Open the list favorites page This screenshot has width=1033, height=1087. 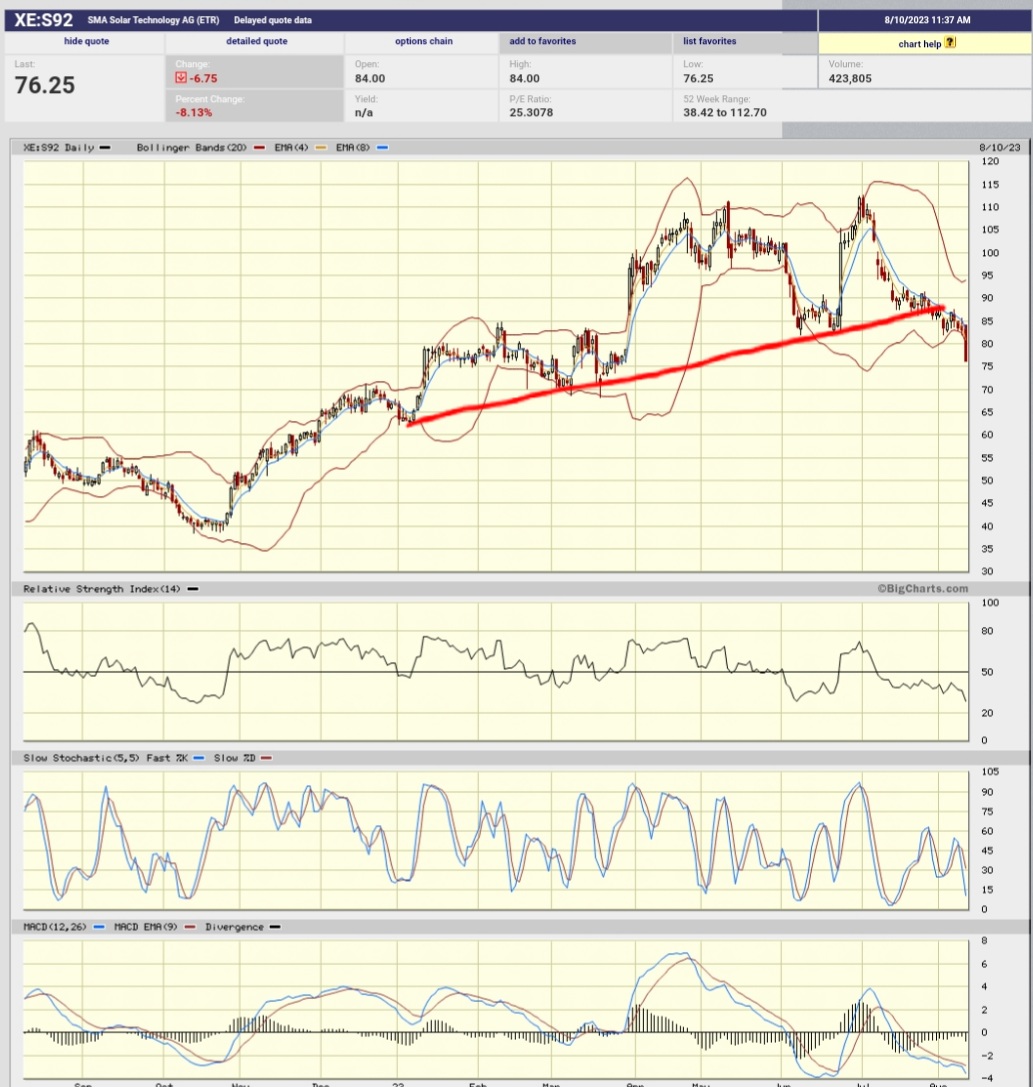(709, 41)
